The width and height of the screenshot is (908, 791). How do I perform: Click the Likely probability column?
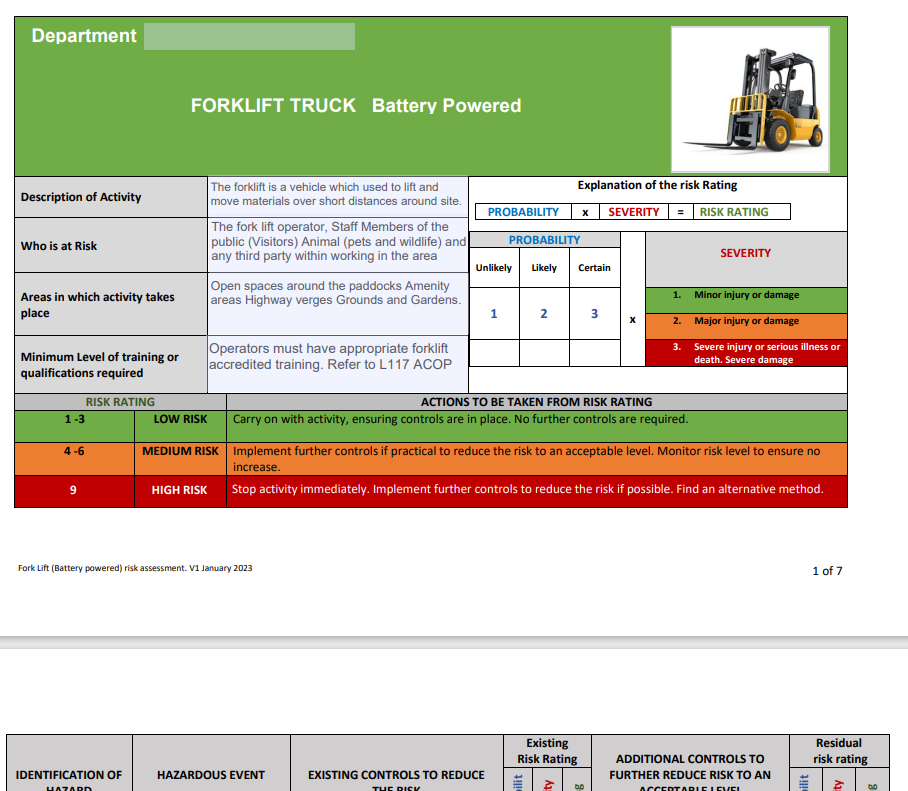point(543,267)
